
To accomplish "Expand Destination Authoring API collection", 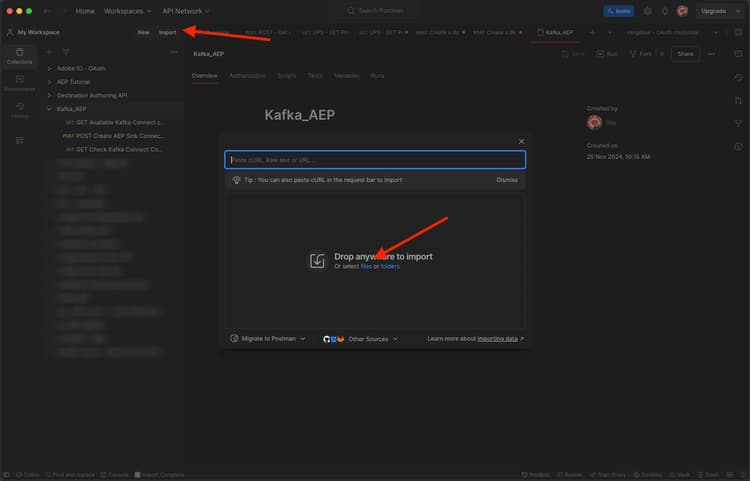I will pyautogui.click(x=49, y=95).
